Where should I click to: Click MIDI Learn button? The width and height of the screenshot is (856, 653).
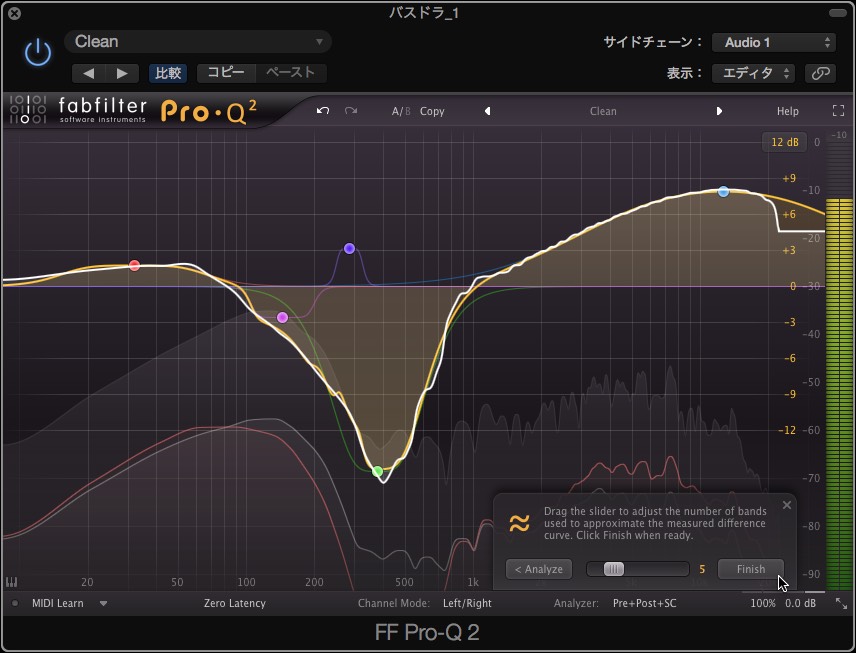pyautogui.click(x=57, y=603)
